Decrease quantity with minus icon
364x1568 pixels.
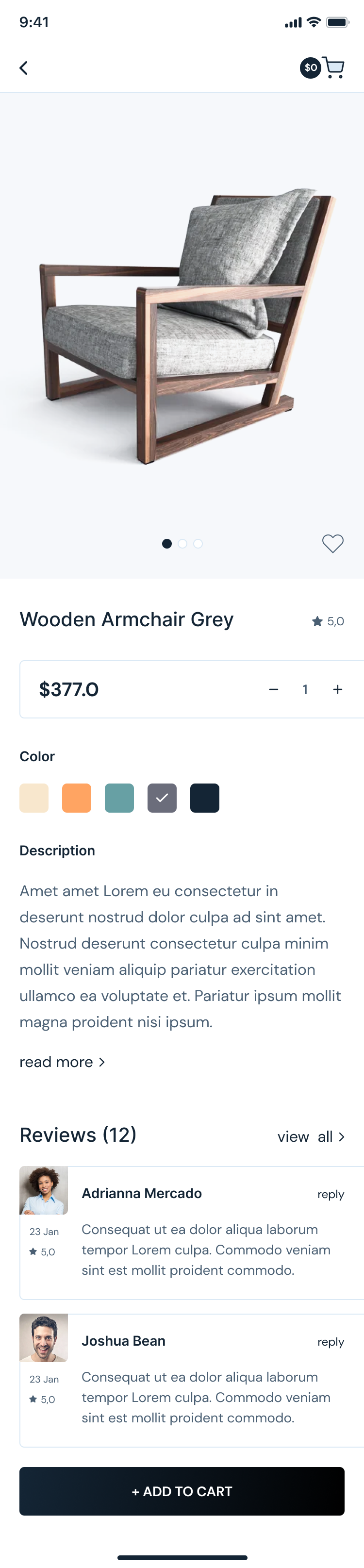point(273,689)
